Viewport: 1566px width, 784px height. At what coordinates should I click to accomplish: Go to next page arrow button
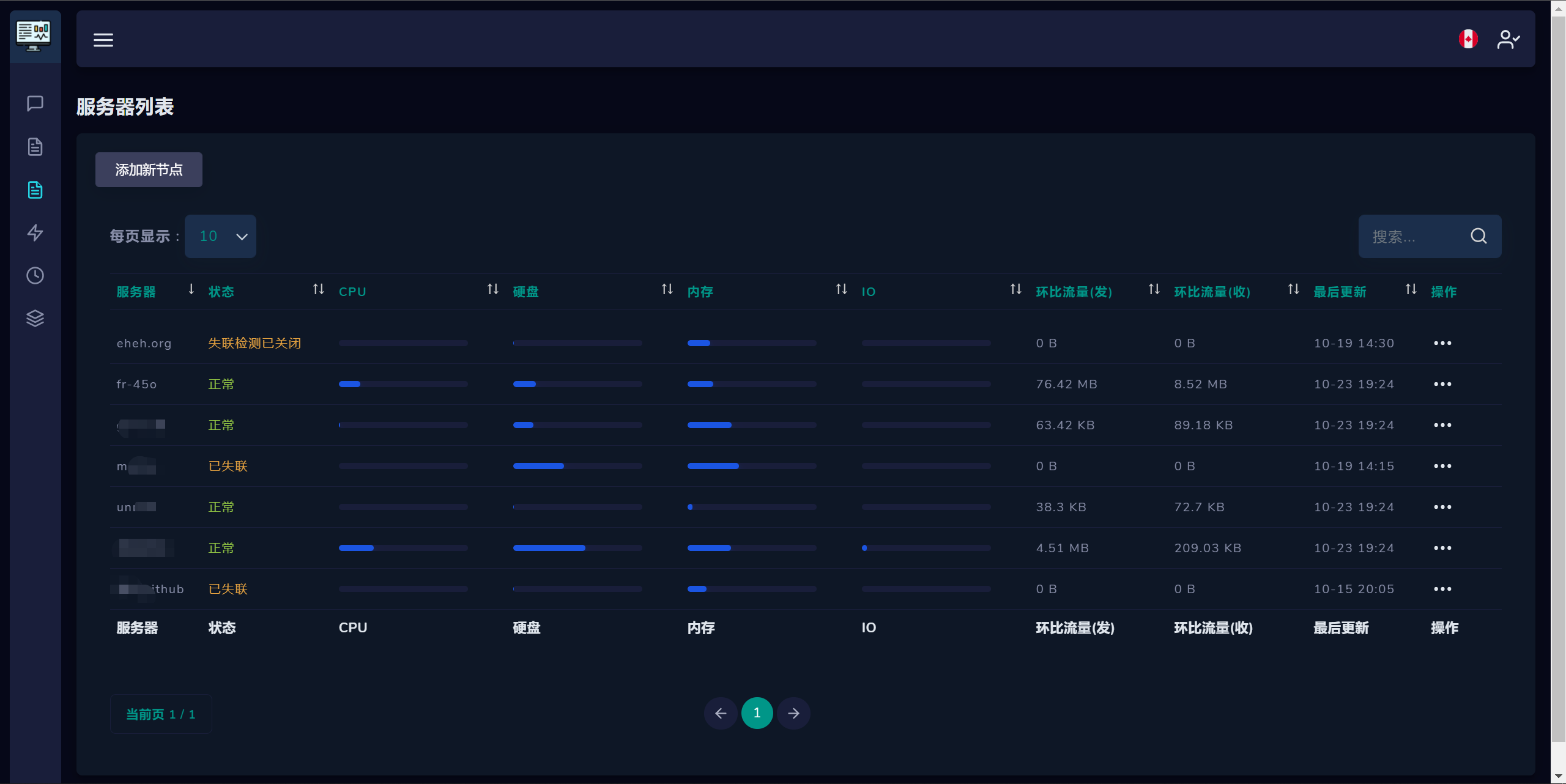(x=793, y=713)
